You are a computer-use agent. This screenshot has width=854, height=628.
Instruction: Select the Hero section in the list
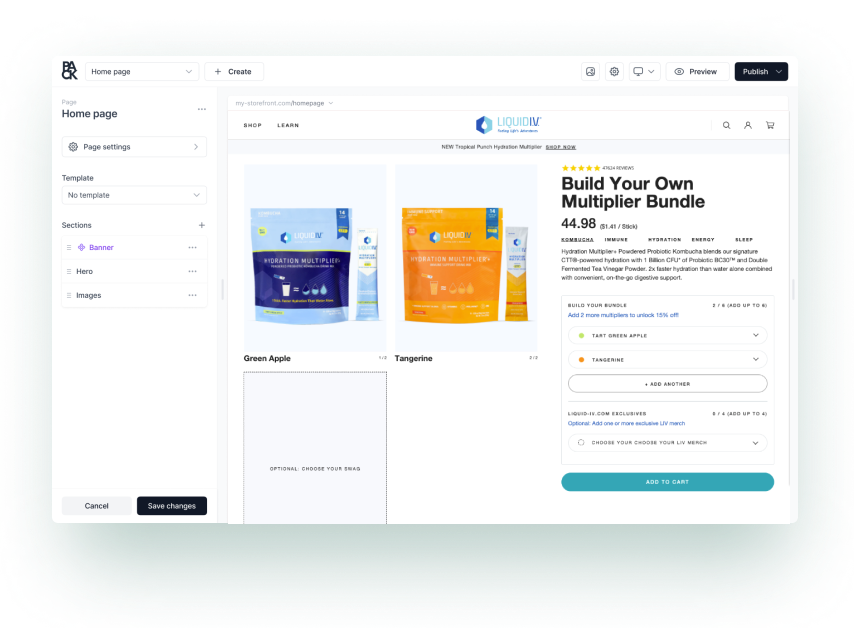pyautogui.click(x=85, y=271)
